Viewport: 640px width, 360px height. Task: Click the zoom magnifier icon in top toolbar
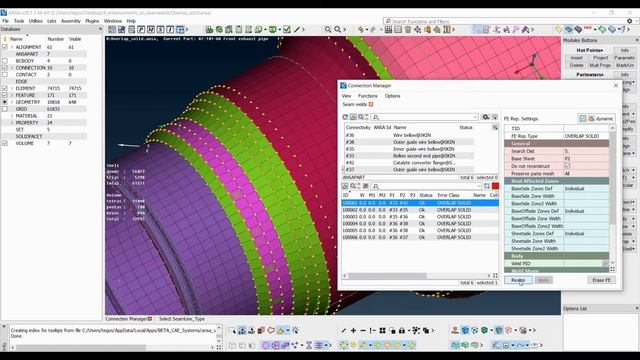pos(328,29)
